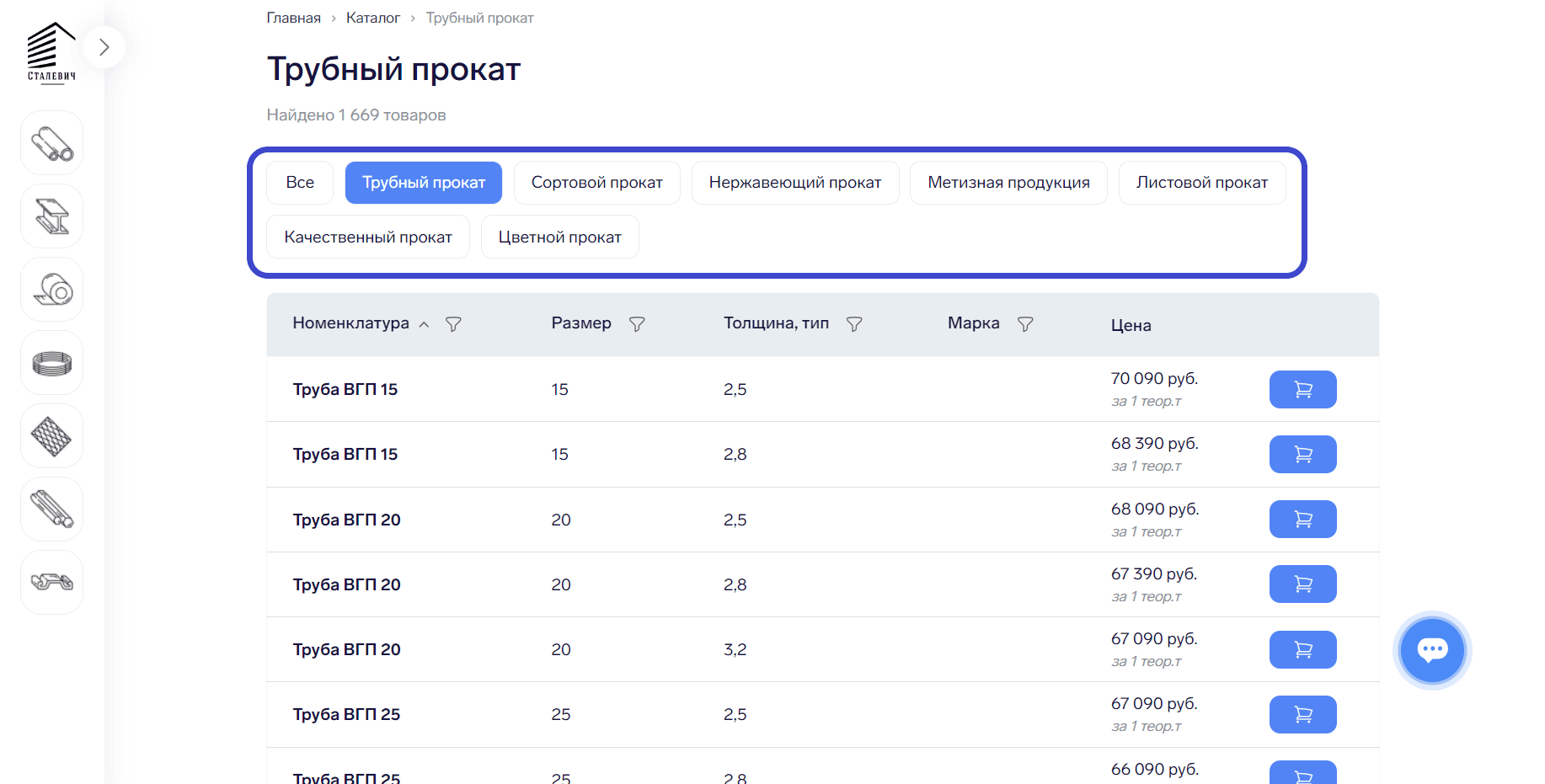Open the Толщина, тип column filter
The height and width of the screenshot is (784, 1545).
point(854,324)
